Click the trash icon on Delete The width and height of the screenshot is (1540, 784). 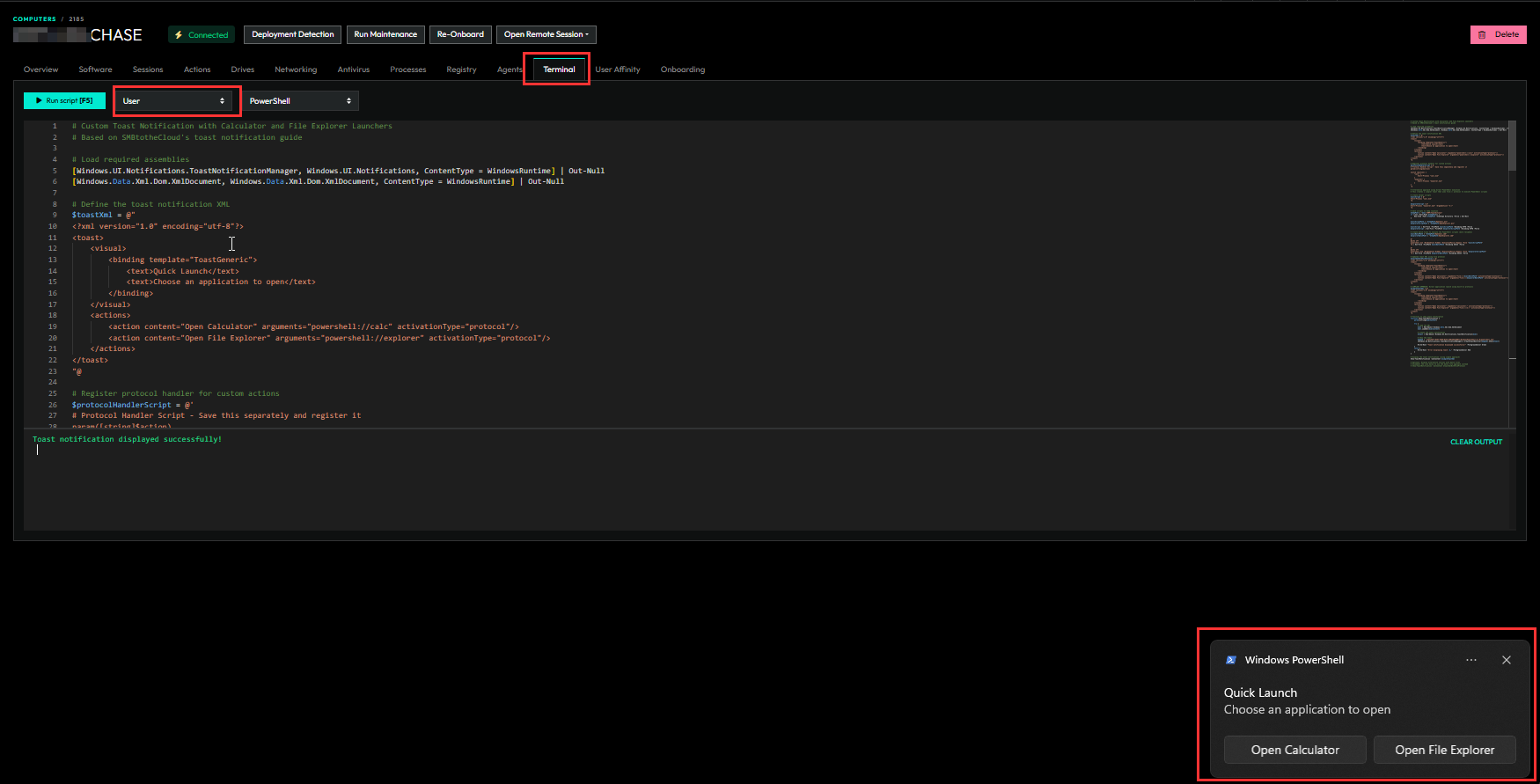pos(1482,35)
